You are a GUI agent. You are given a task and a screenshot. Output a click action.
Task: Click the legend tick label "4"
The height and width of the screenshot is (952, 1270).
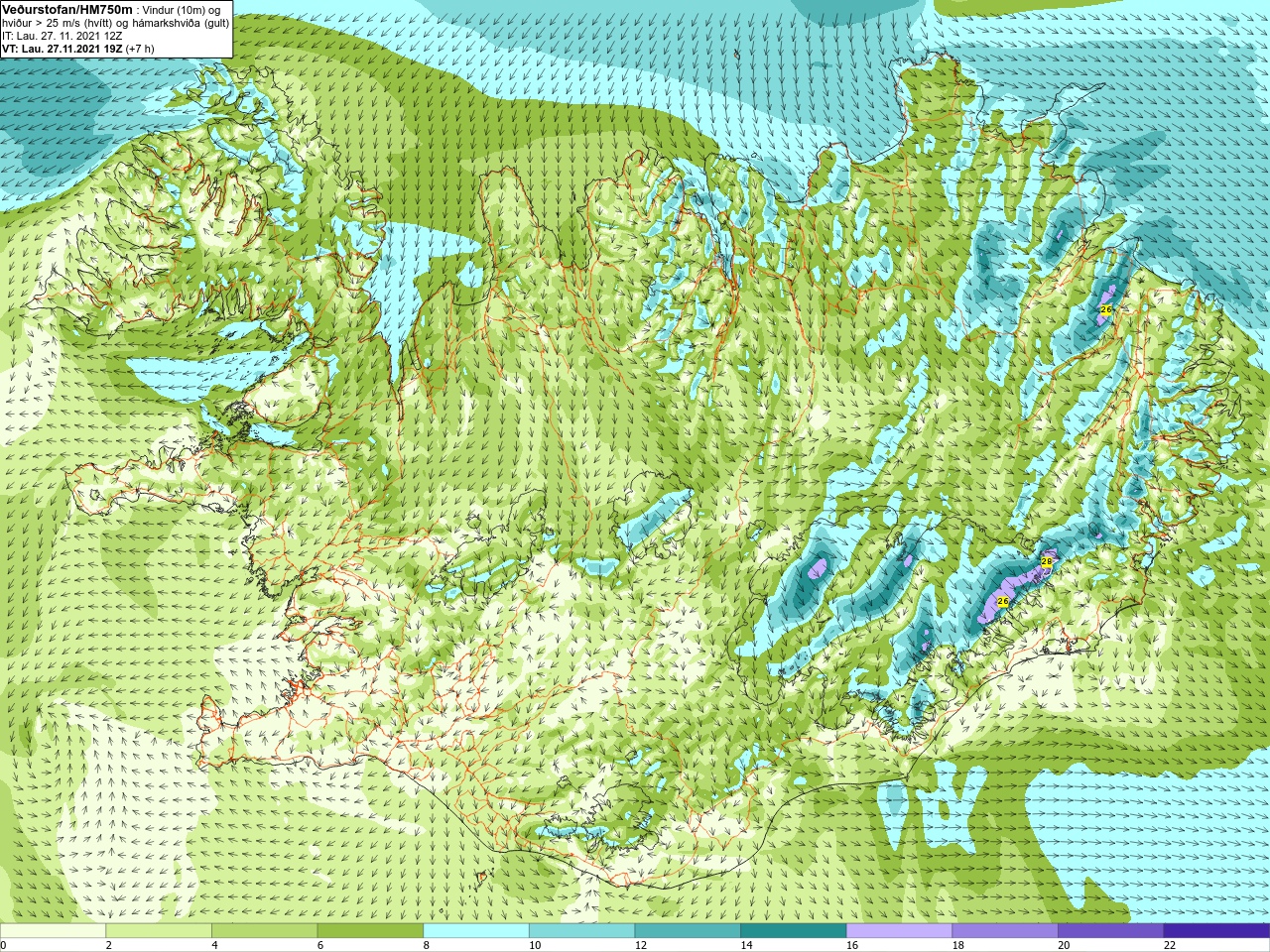[214, 945]
